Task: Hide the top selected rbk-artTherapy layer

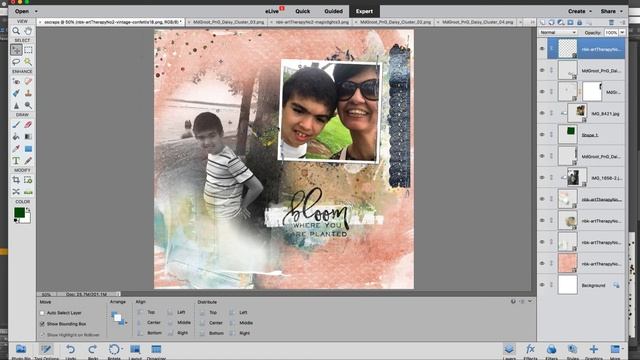Action: click(x=542, y=49)
